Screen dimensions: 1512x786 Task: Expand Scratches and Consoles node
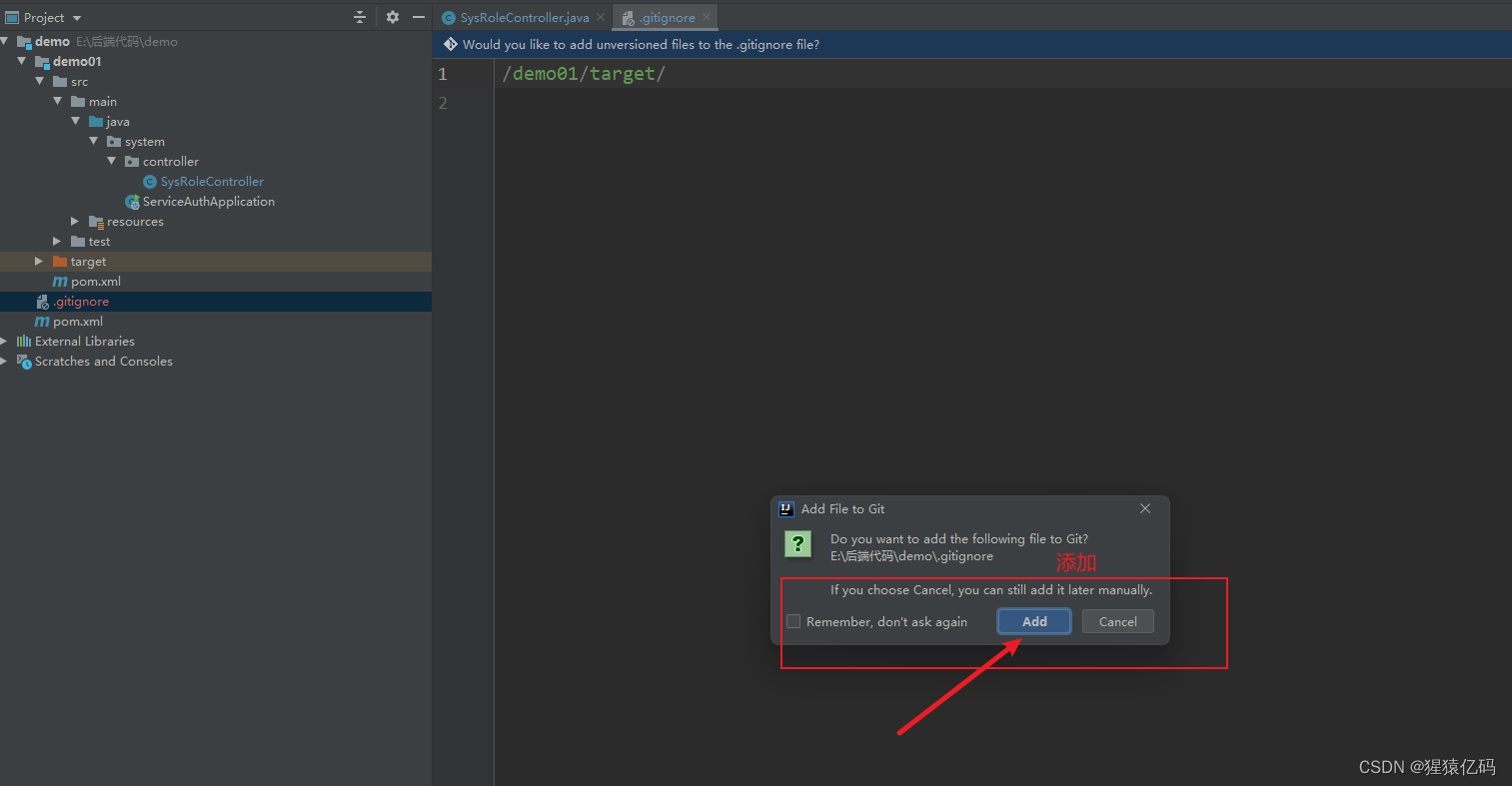(x=5, y=361)
